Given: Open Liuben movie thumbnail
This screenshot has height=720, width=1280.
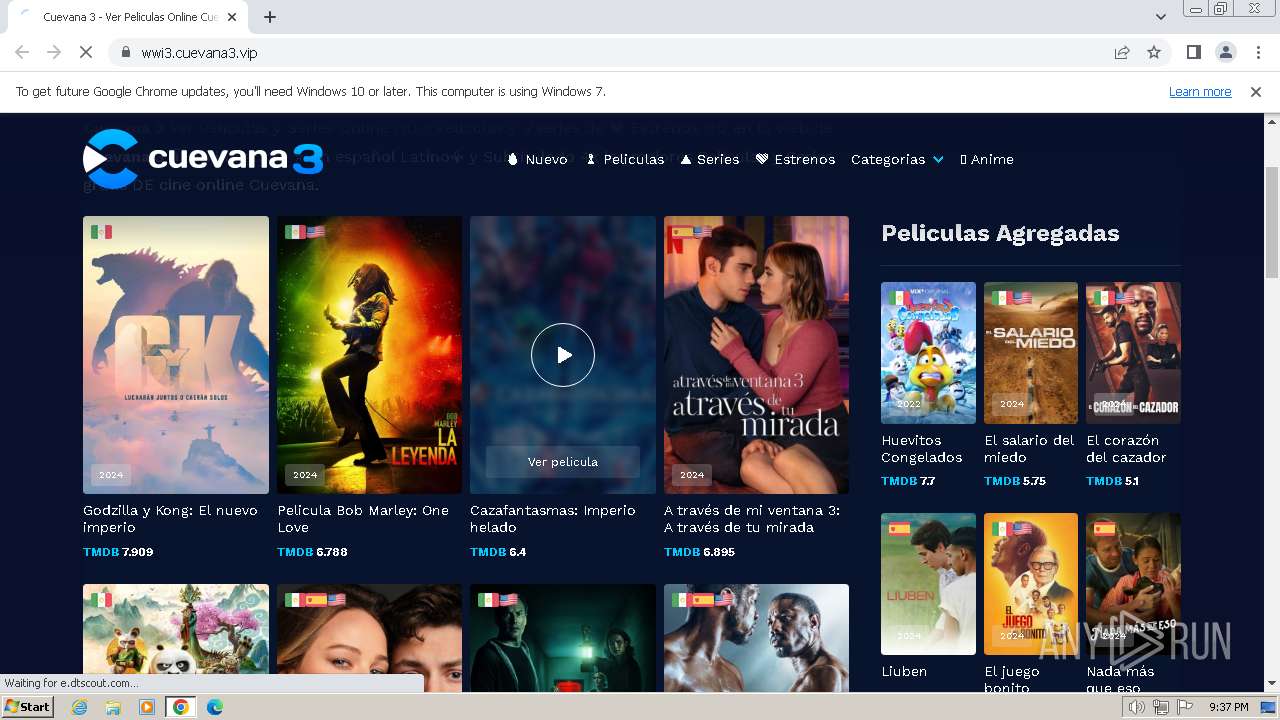Looking at the screenshot, I should pos(928,584).
